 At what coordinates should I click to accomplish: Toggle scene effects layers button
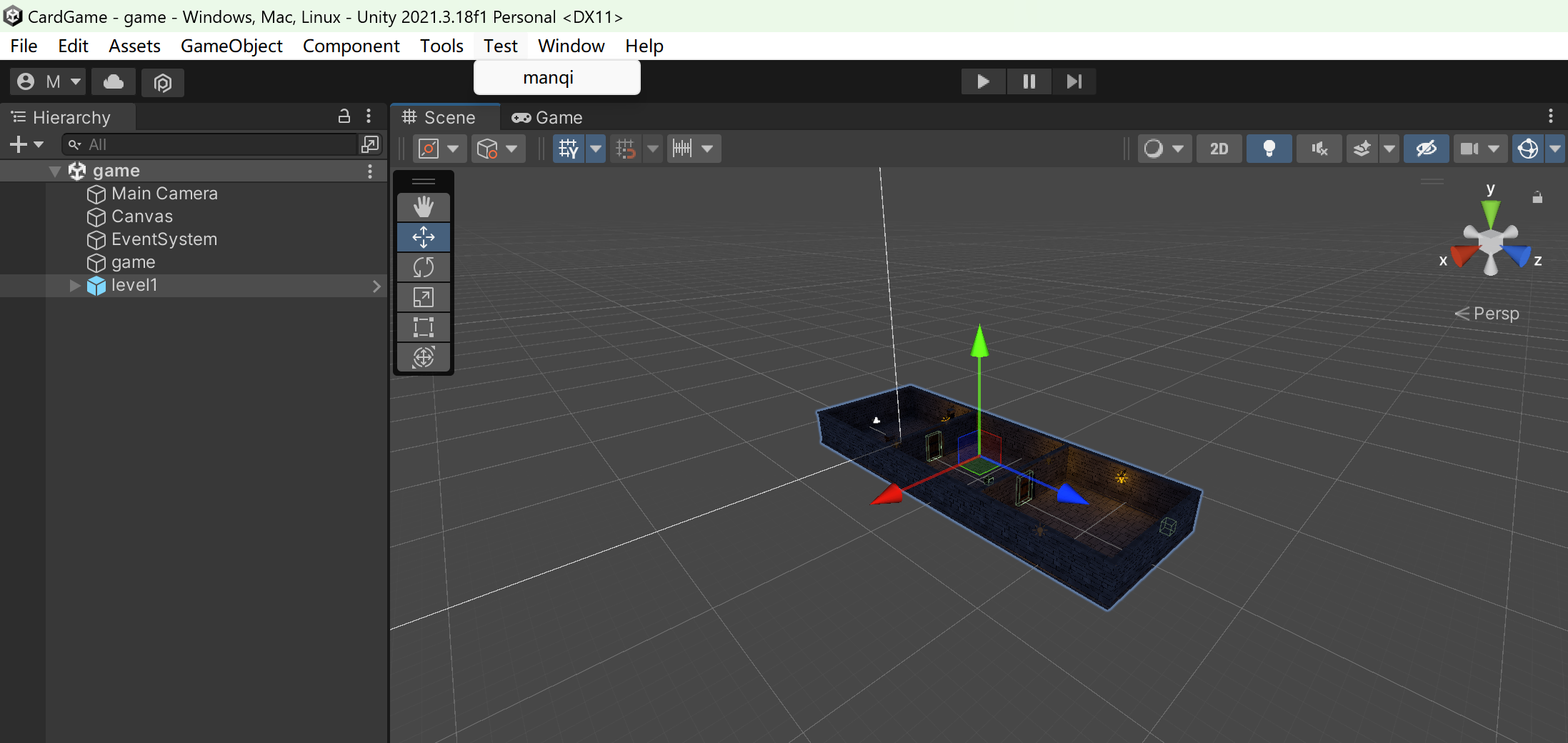(1362, 149)
